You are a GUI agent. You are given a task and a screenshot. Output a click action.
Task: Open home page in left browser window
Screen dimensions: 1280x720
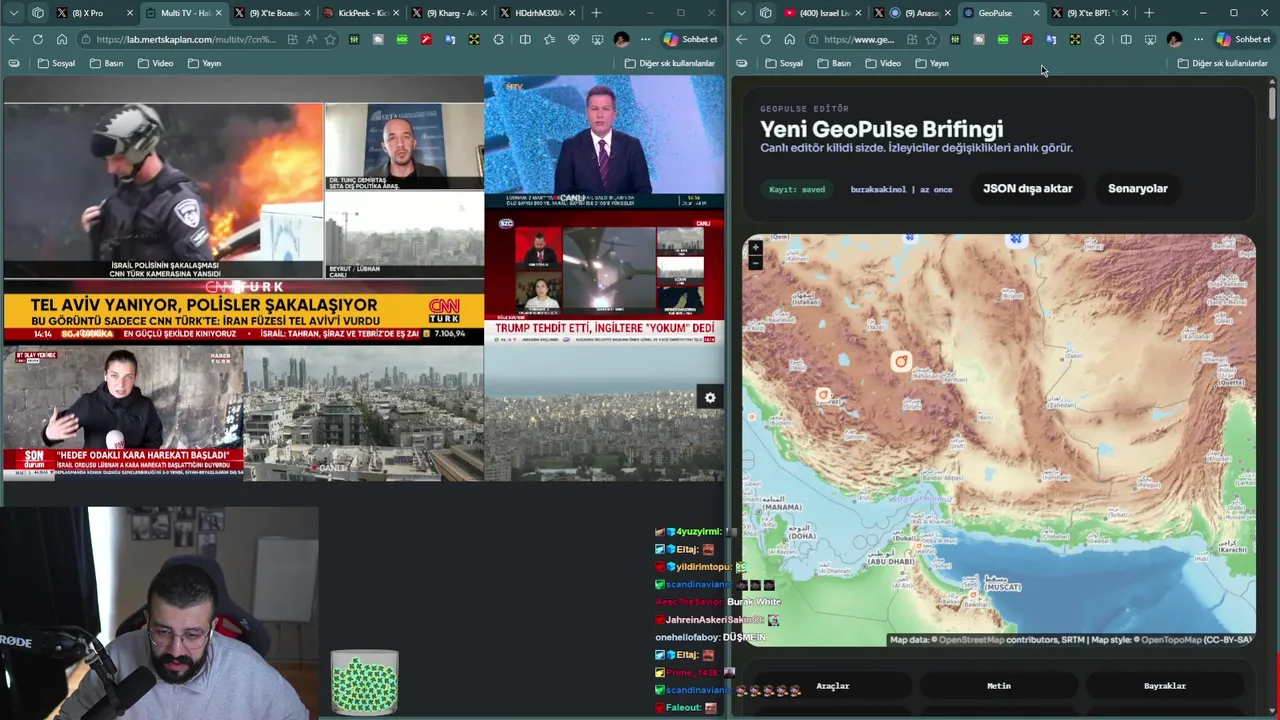coord(61,39)
